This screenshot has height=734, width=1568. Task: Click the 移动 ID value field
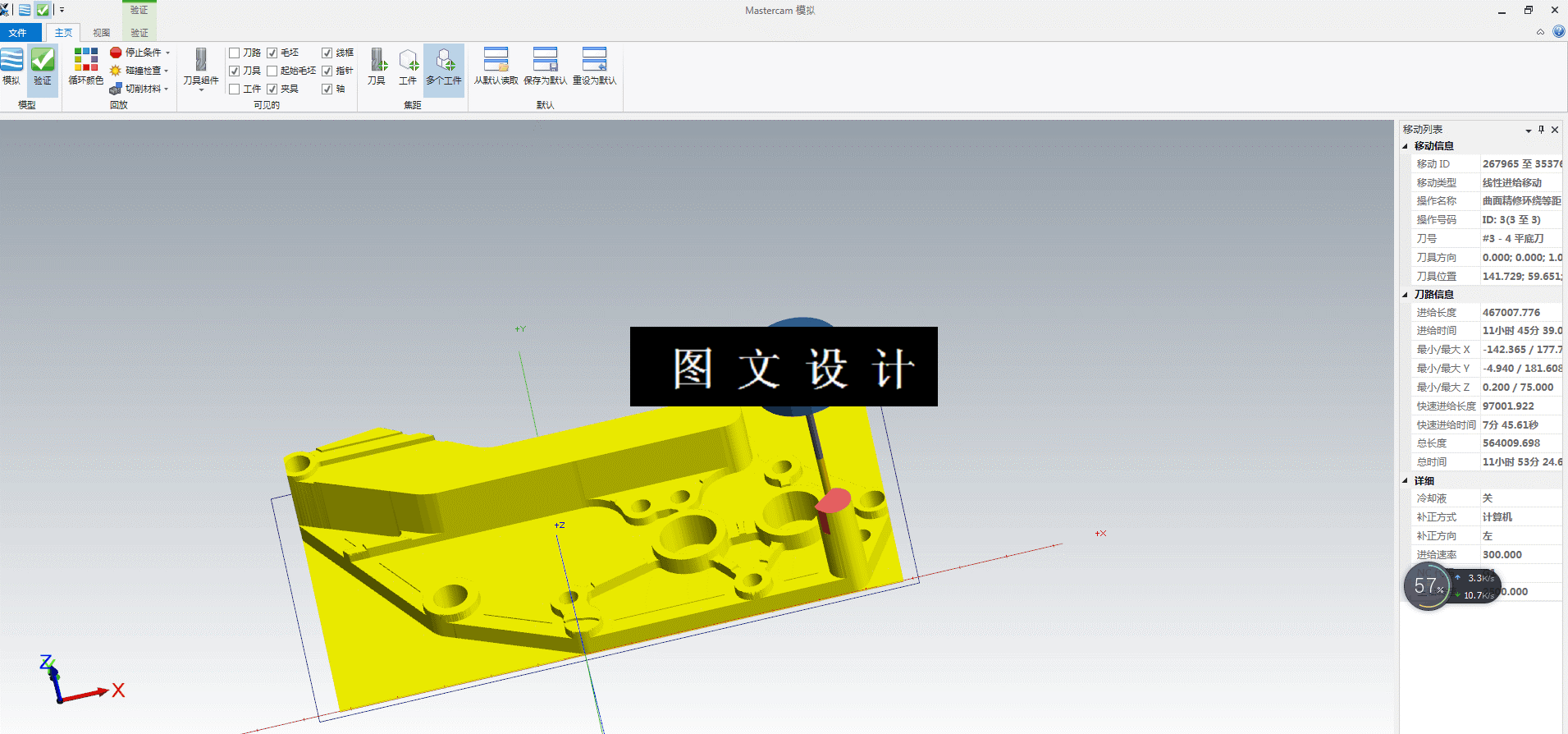[1521, 164]
